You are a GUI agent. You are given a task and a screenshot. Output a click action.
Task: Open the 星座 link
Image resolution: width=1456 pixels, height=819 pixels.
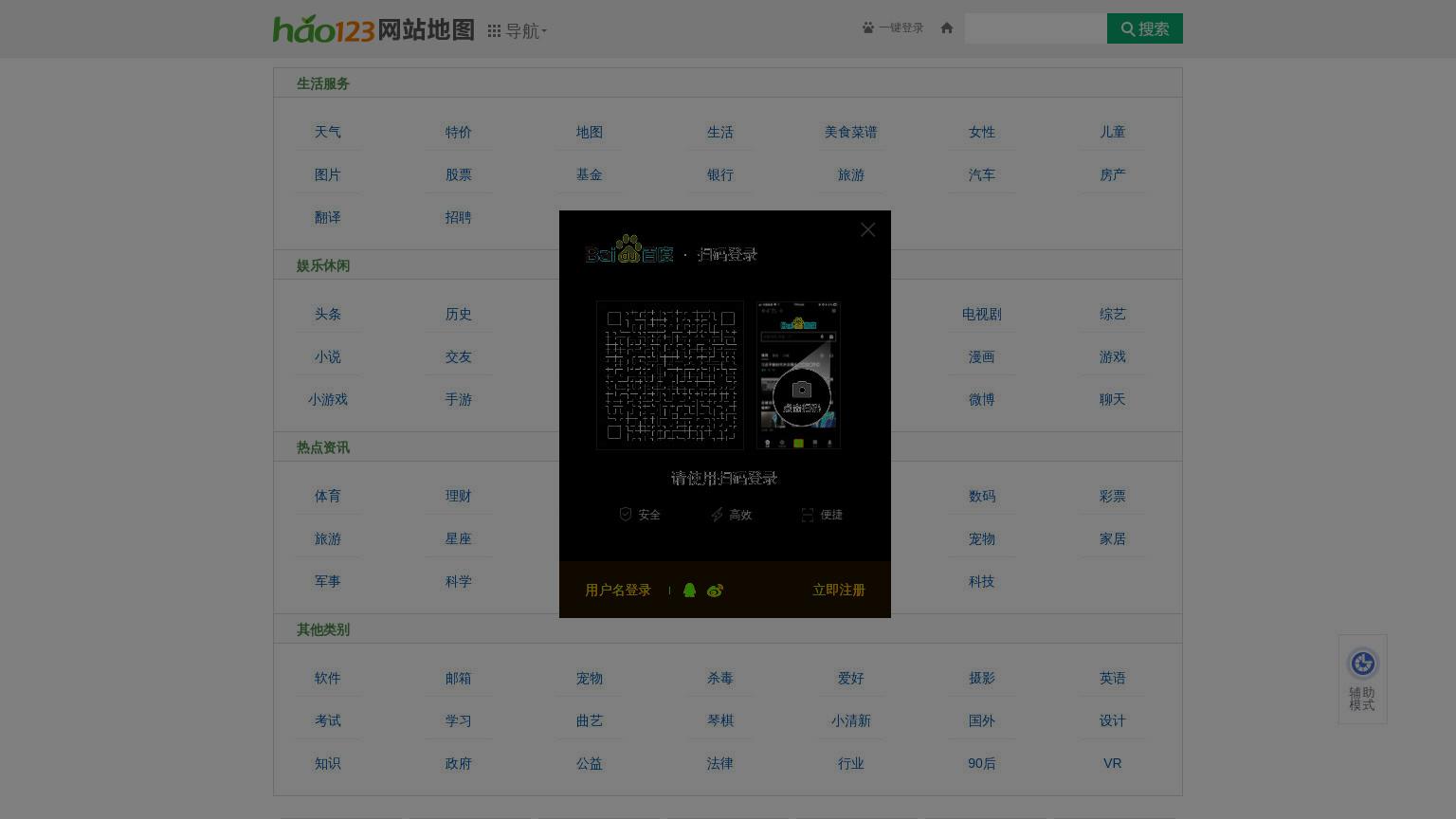[459, 538]
